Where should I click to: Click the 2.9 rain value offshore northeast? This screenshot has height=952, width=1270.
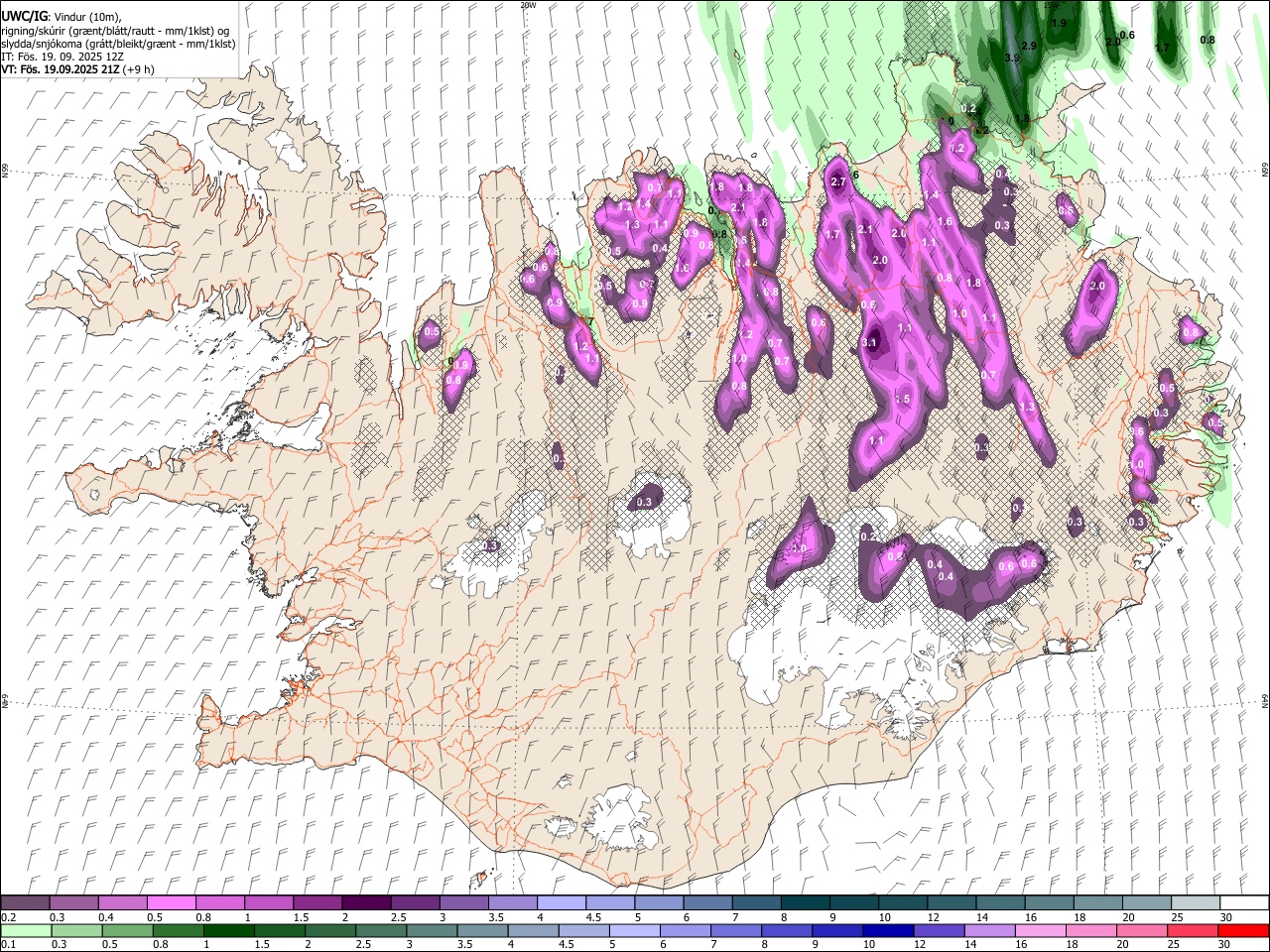click(1029, 46)
